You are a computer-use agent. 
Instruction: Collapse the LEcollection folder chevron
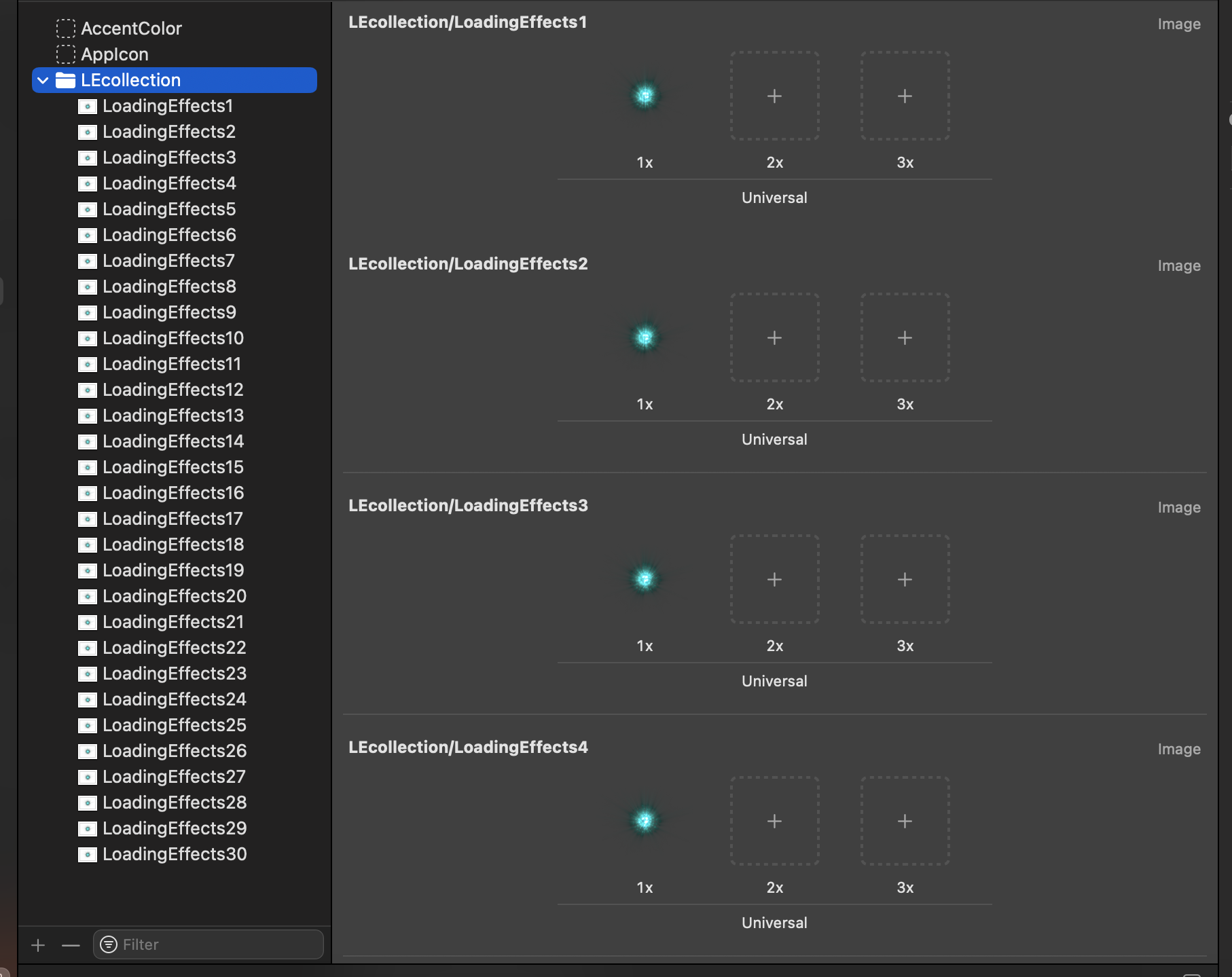click(x=43, y=80)
